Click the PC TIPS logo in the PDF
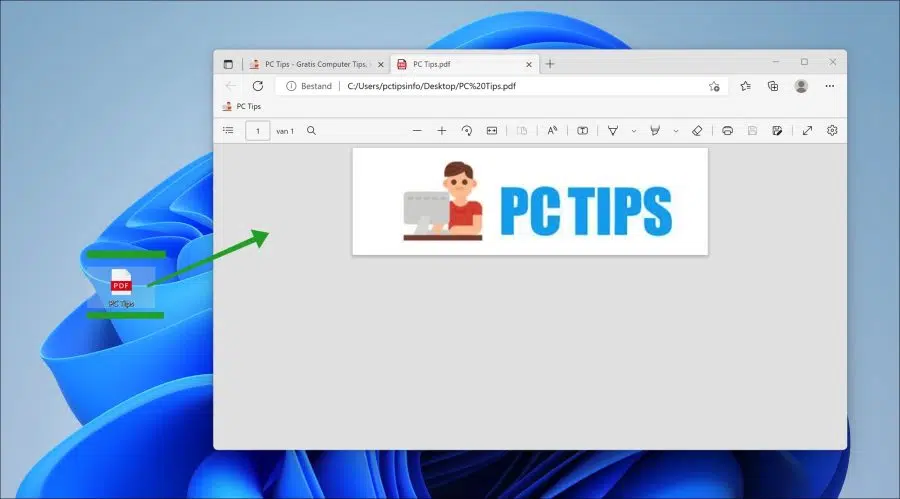The height and width of the screenshot is (499, 900). click(530, 202)
